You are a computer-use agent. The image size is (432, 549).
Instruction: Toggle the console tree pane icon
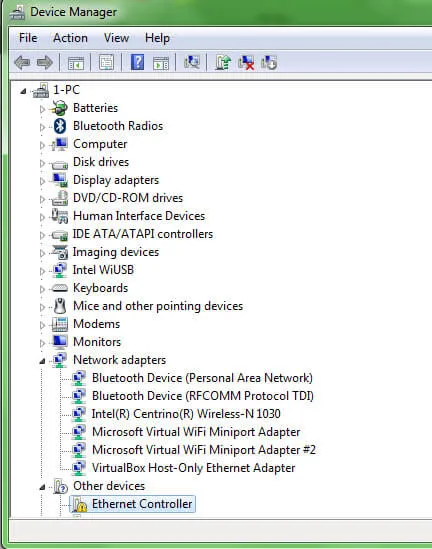point(76,63)
